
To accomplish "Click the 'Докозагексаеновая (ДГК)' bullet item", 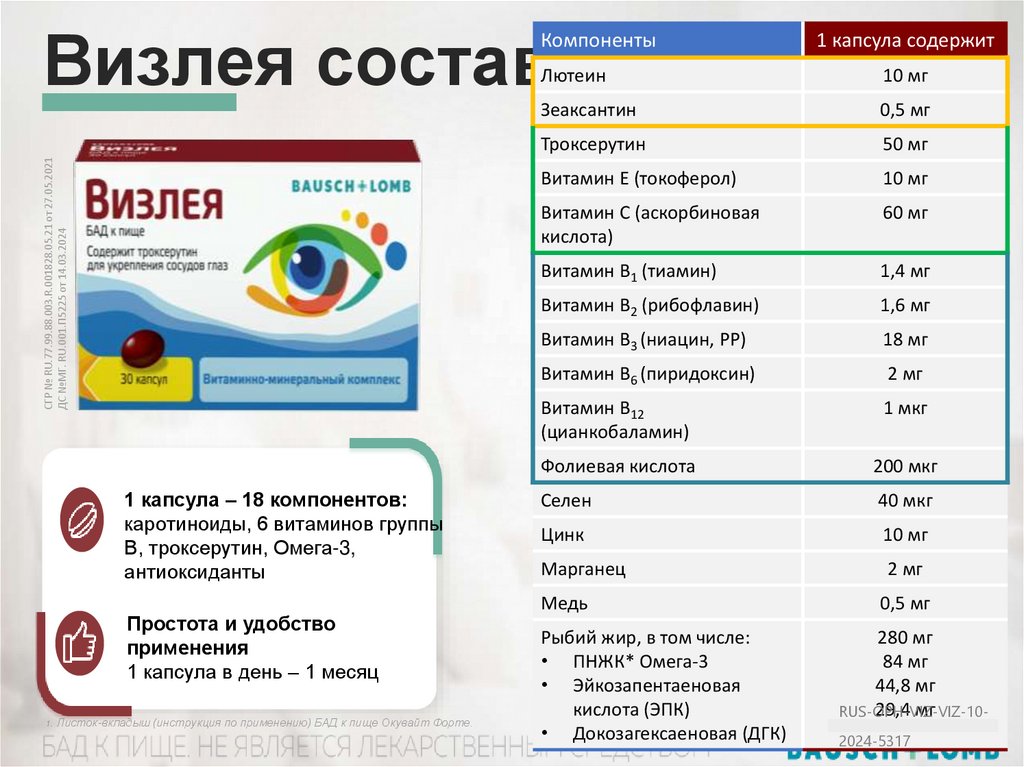I will point(679,734).
